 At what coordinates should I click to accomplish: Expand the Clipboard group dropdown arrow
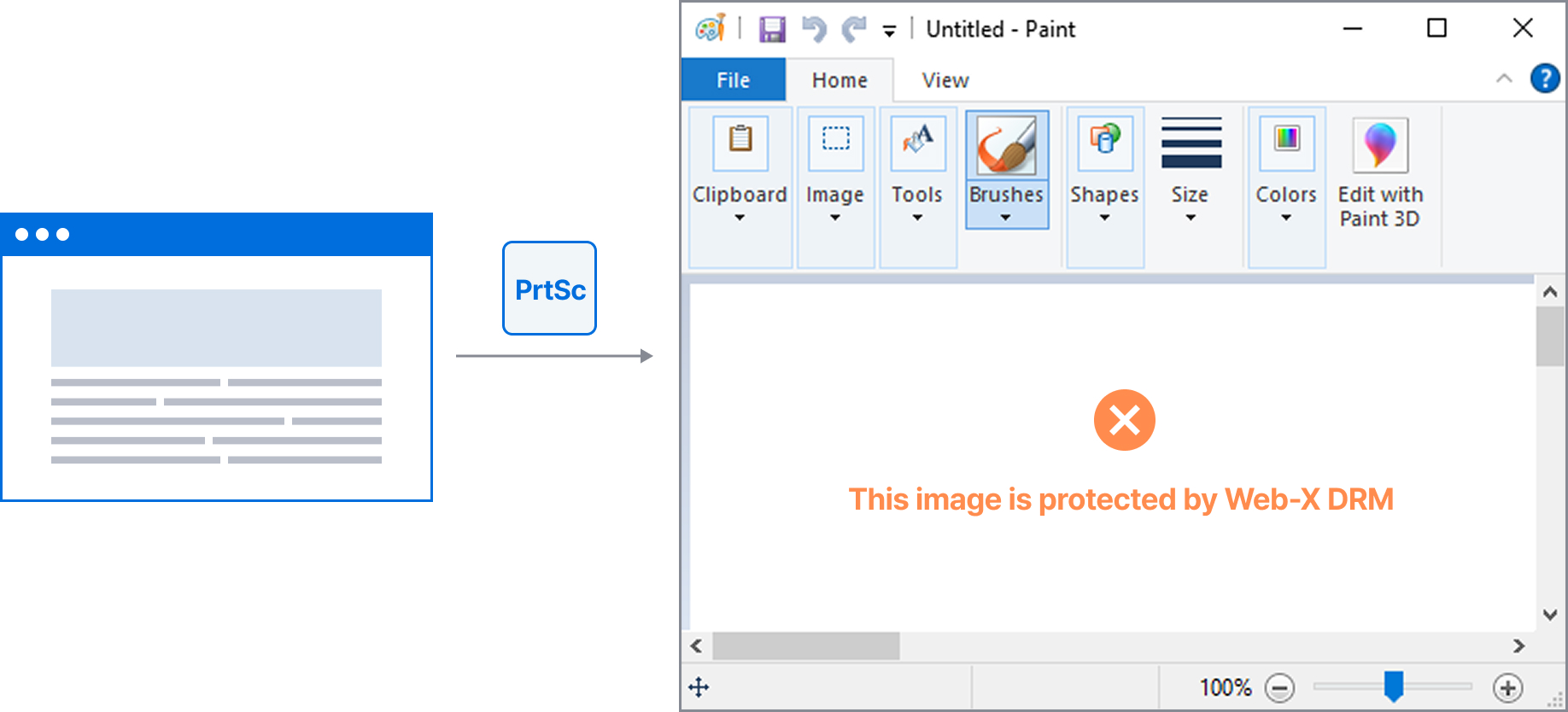(740, 218)
